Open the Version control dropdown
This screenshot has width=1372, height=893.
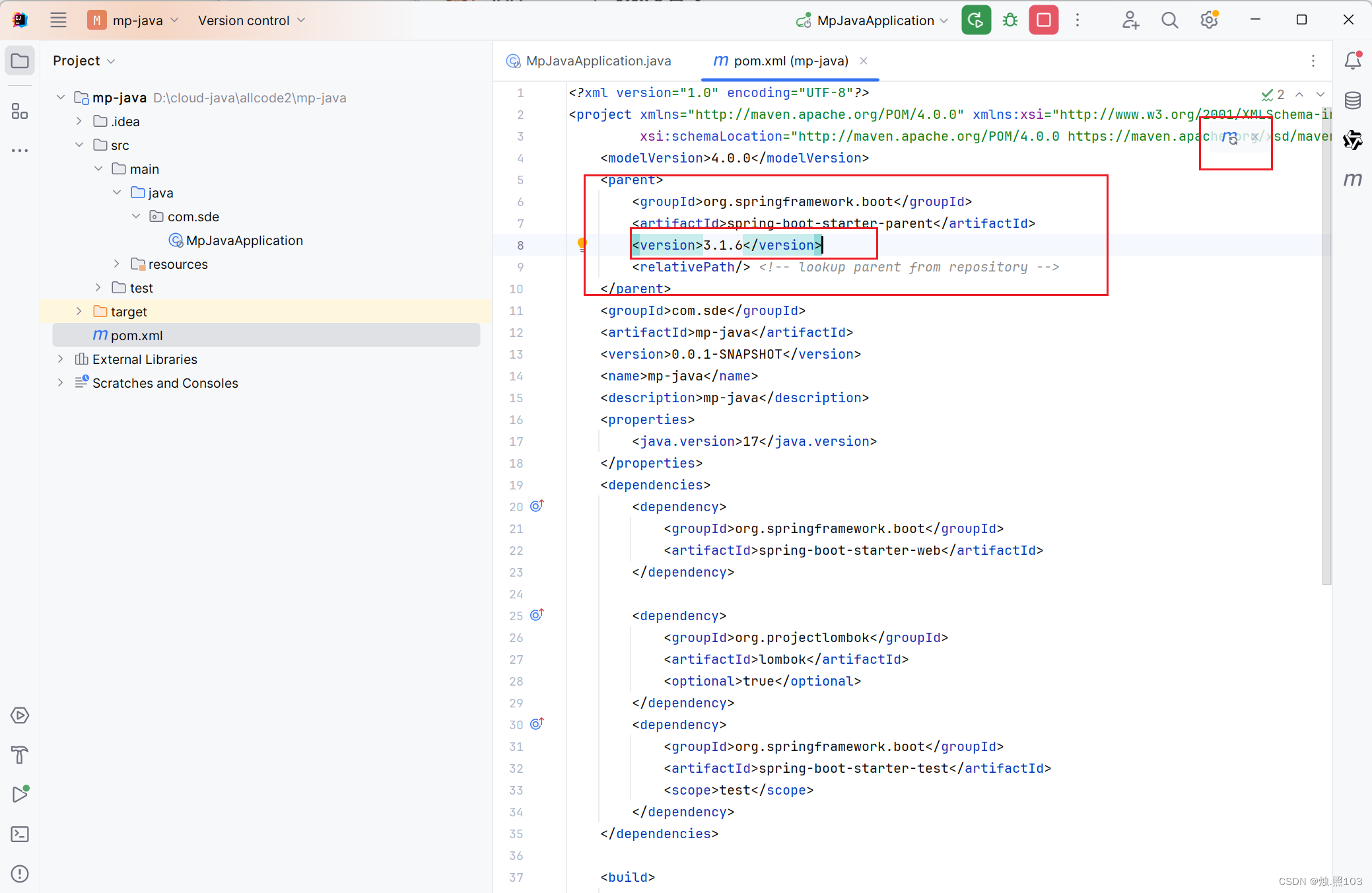(x=252, y=20)
